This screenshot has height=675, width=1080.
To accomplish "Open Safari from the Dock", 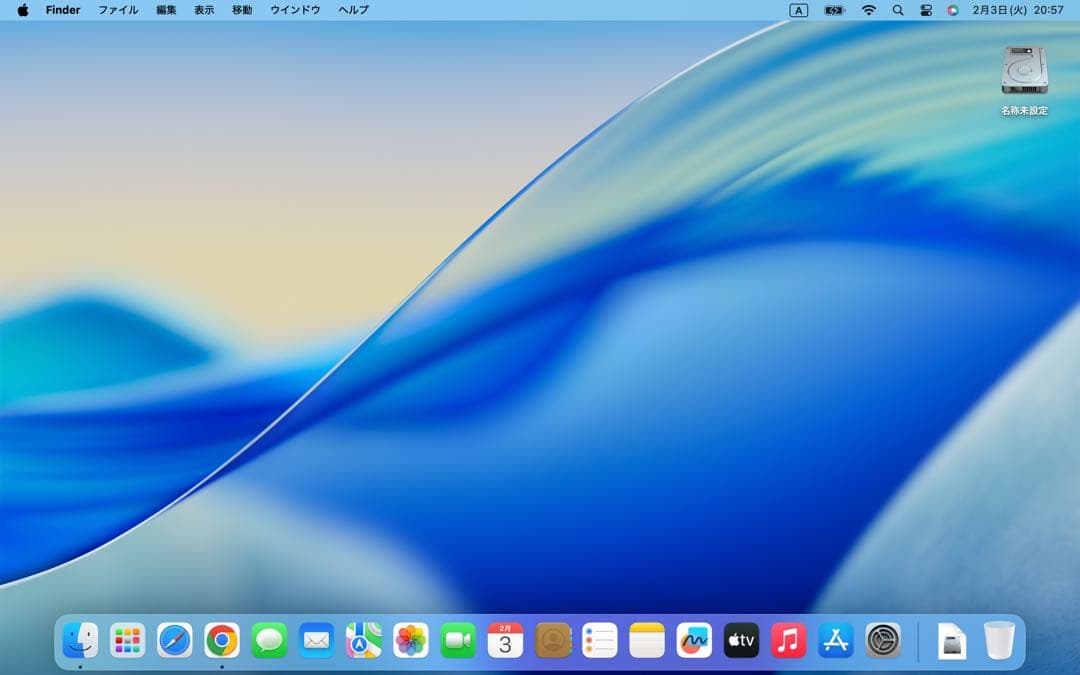I will [x=174, y=640].
